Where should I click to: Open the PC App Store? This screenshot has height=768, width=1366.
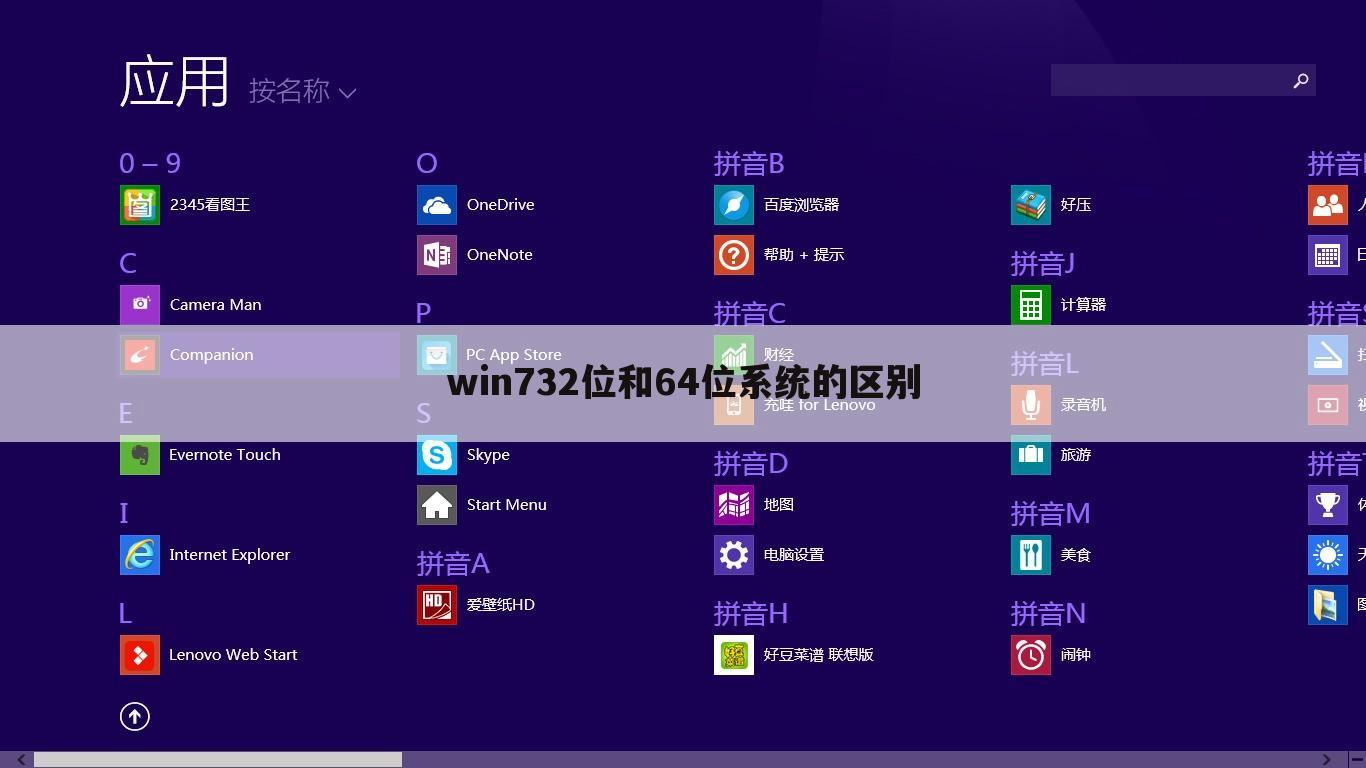coord(495,354)
